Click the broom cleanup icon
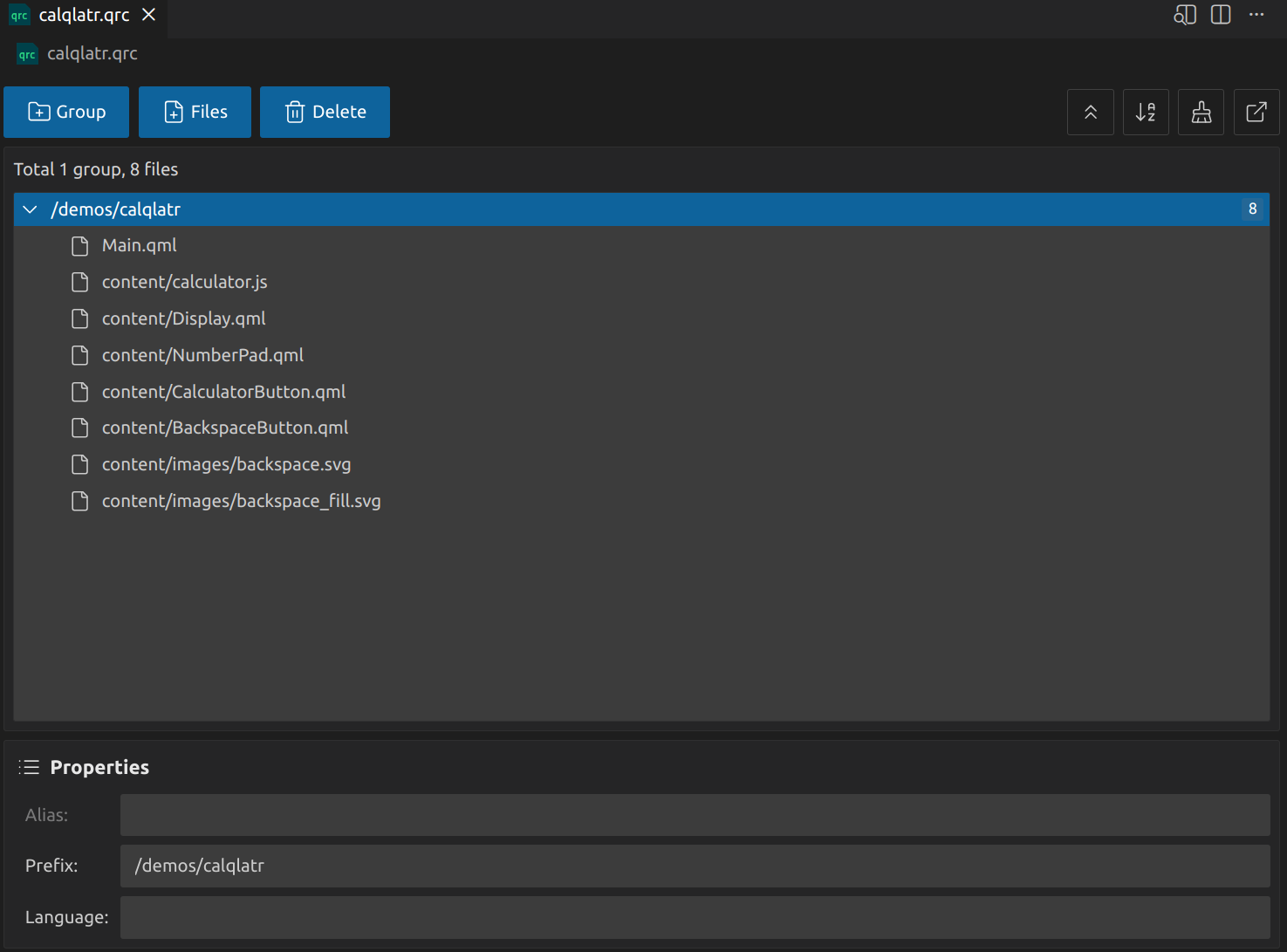 click(x=1201, y=112)
